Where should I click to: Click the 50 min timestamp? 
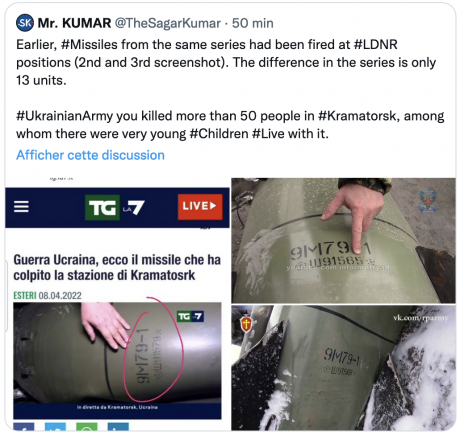(253, 23)
